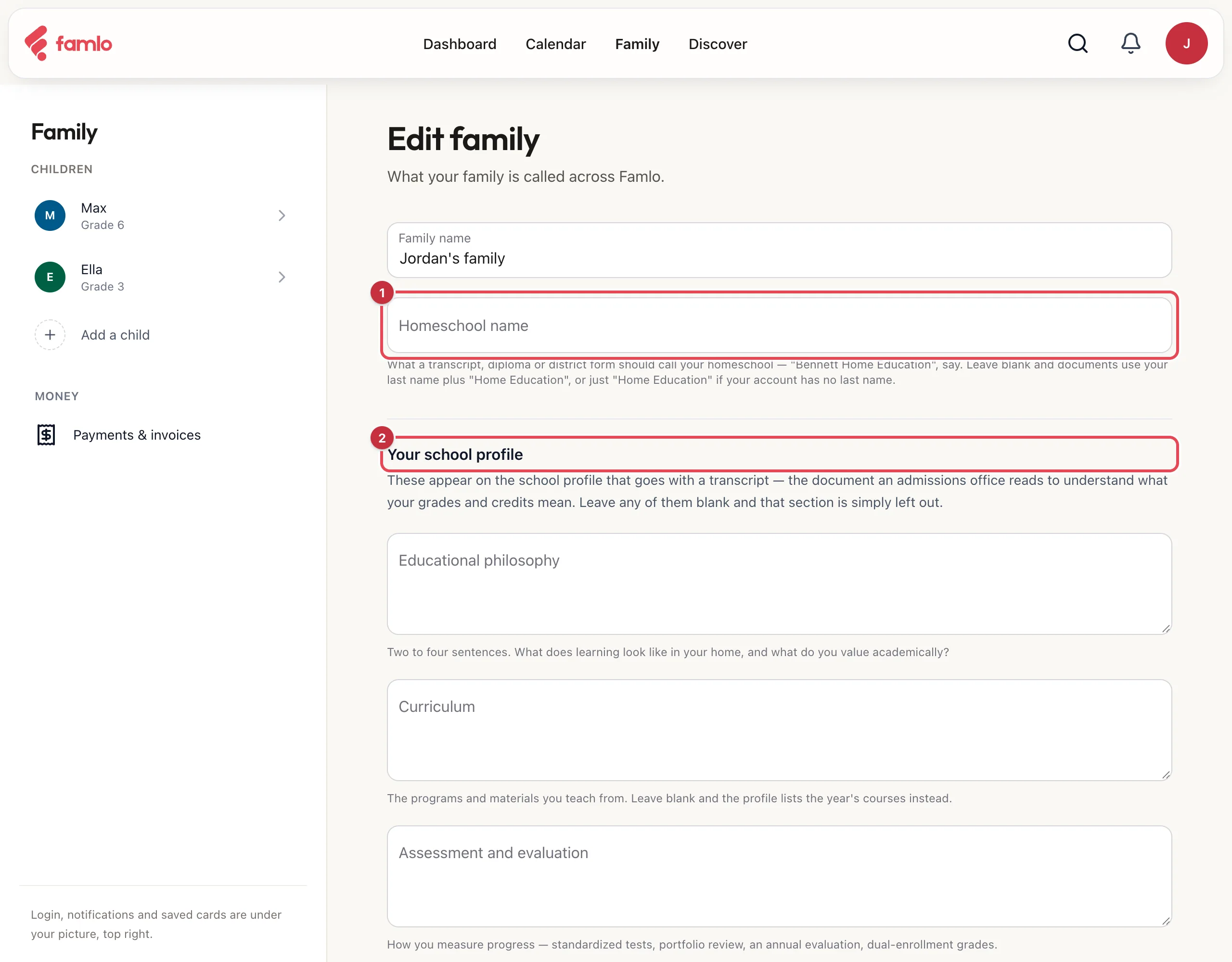Click the Curriculum textarea
The image size is (1232, 962).
[x=779, y=730]
